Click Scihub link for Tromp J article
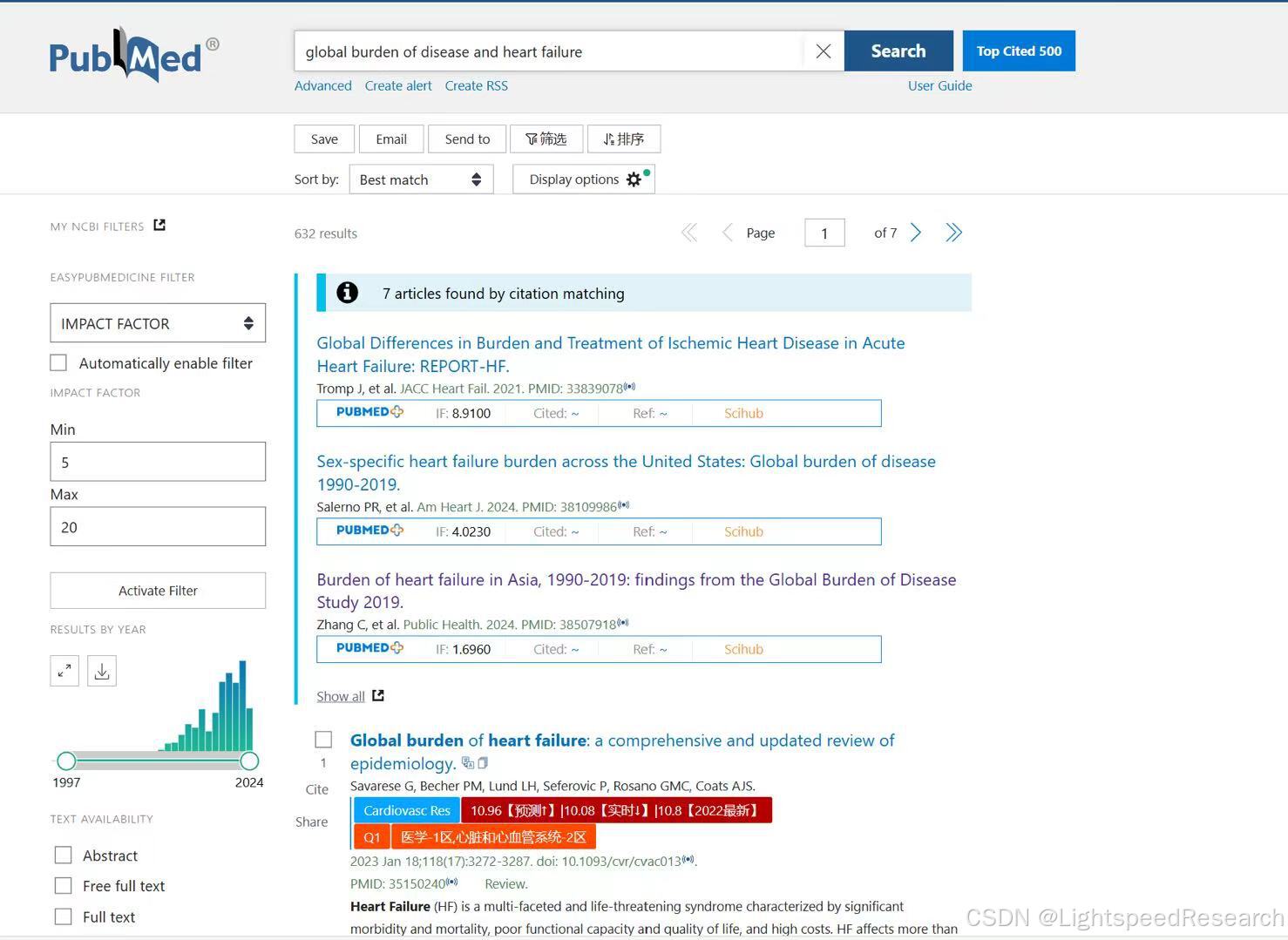The image size is (1288, 940). click(x=743, y=413)
